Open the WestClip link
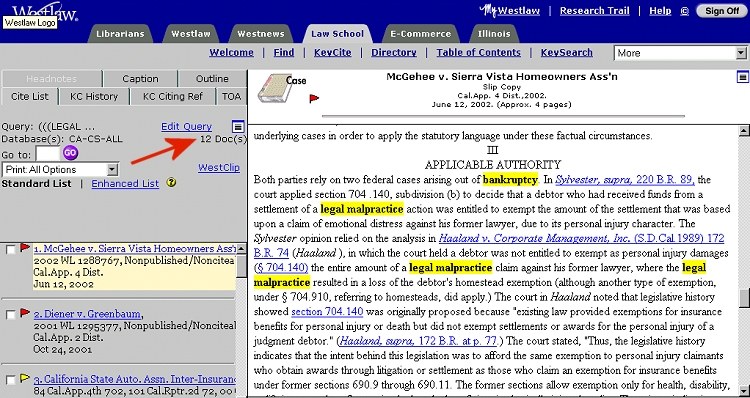 219,168
